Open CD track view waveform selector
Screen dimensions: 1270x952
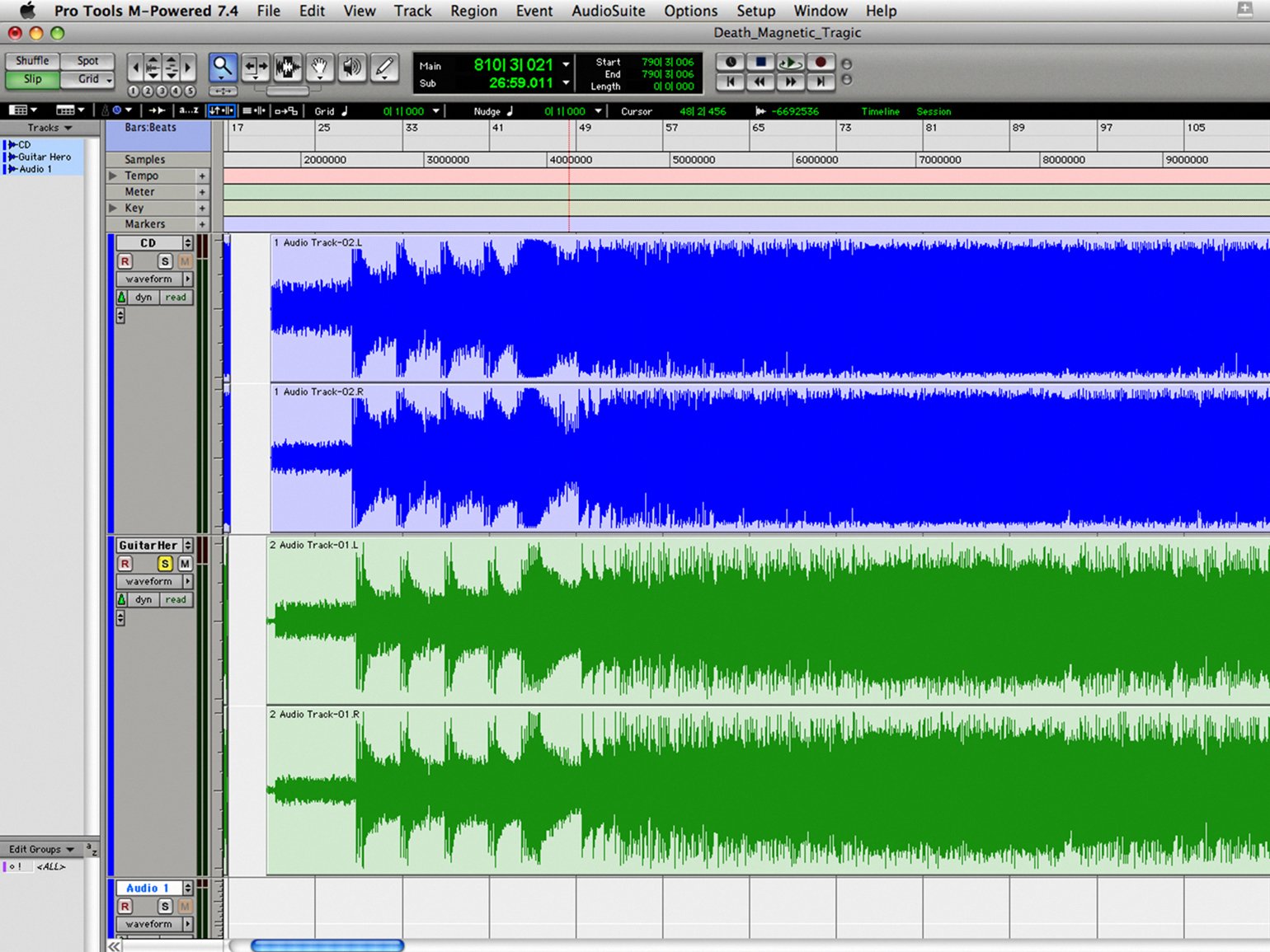tap(154, 279)
